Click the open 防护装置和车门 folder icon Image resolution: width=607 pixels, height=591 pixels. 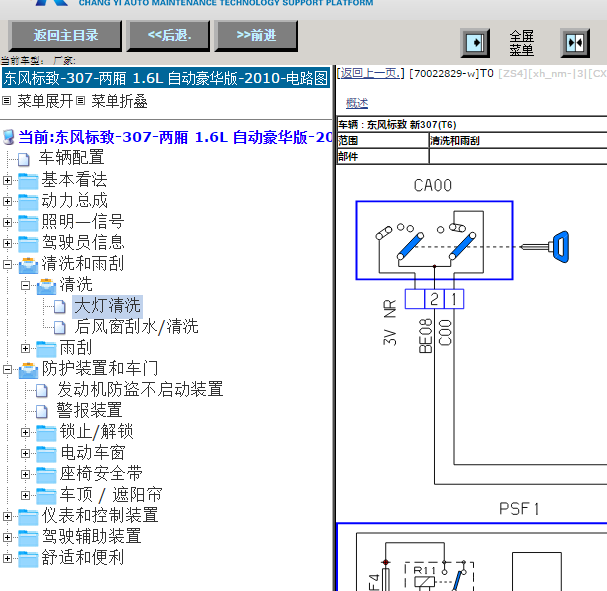click(x=28, y=370)
